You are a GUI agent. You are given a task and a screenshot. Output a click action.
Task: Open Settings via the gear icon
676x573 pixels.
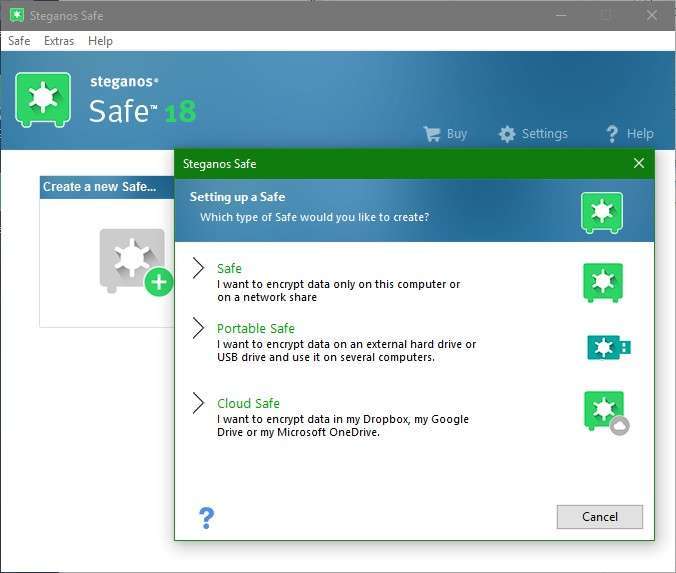pyautogui.click(x=507, y=134)
